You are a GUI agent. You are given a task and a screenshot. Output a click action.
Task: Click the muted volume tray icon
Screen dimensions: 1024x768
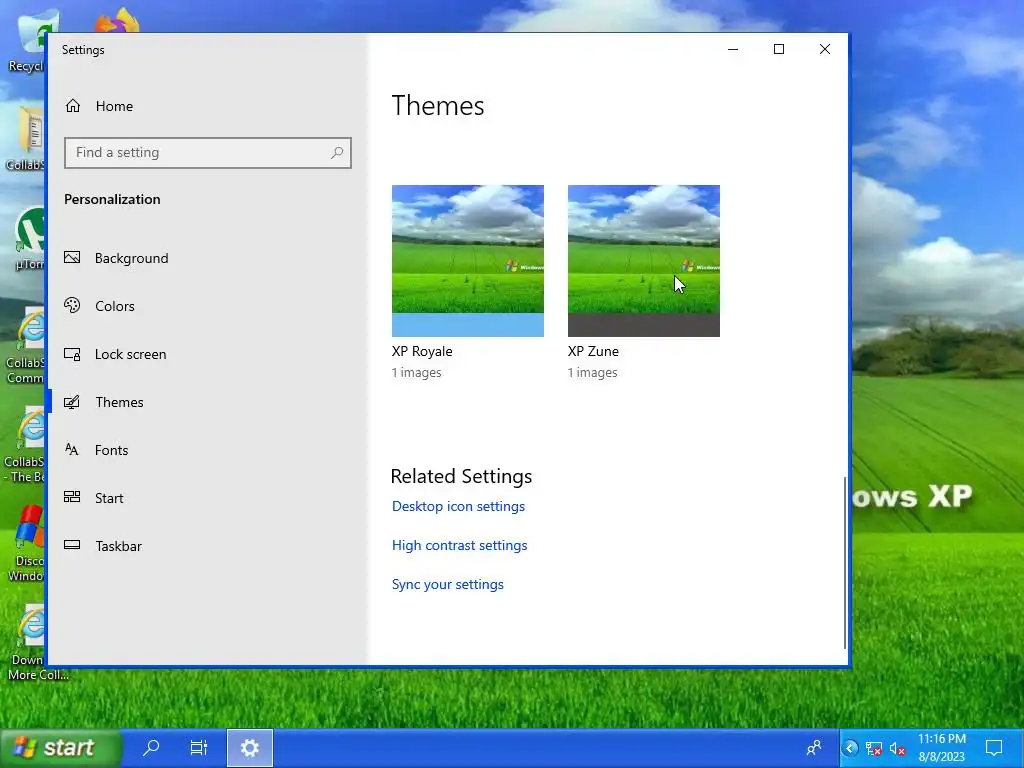pyautogui.click(x=898, y=749)
